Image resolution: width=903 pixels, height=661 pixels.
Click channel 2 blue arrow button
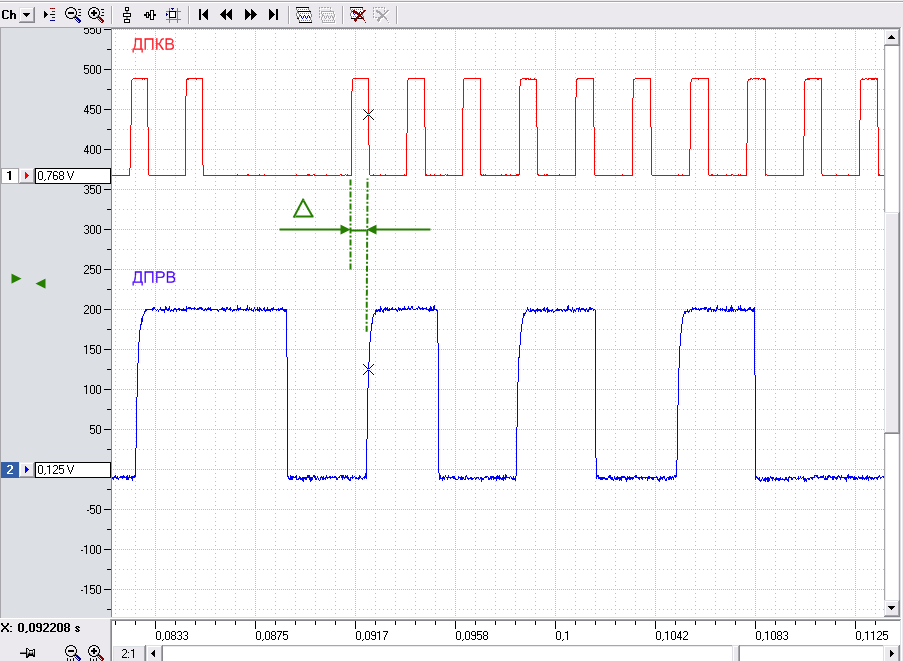pos(26,470)
